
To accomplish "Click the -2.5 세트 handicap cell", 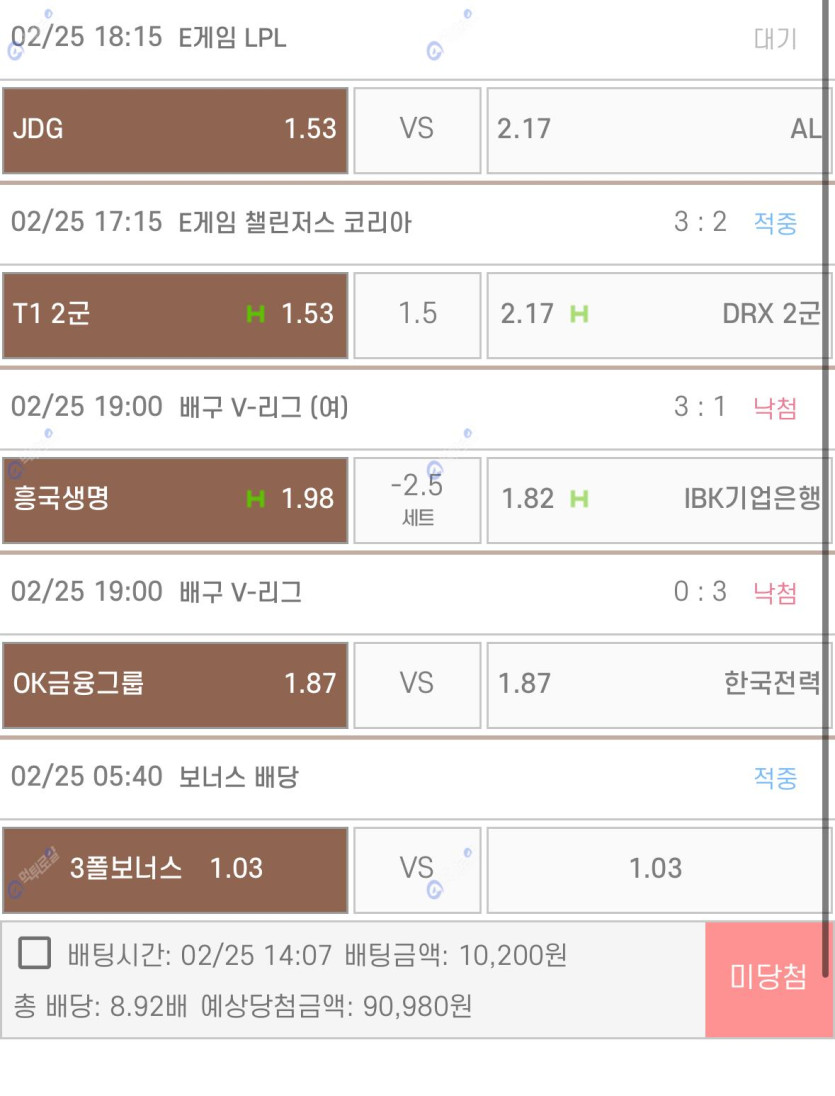I will [417, 500].
